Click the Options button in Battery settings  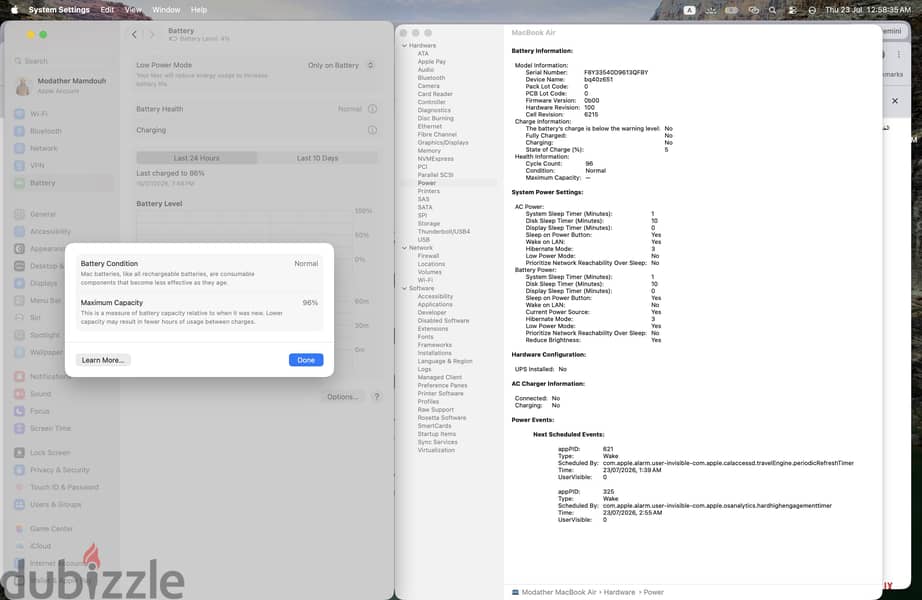coord(342,396)
